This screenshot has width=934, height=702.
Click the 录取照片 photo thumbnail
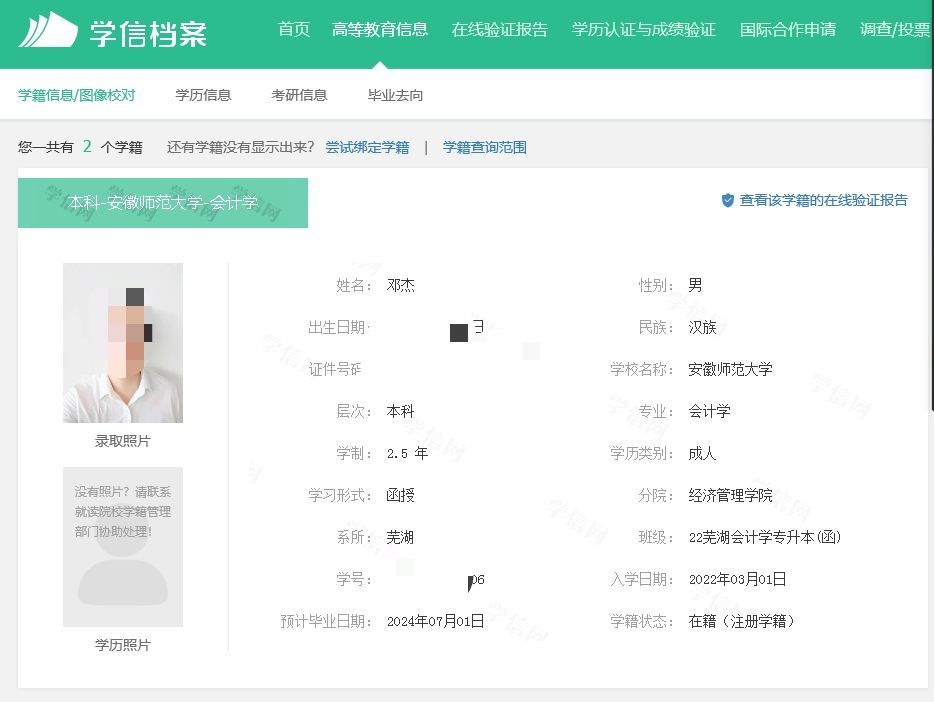pos(123,343)
